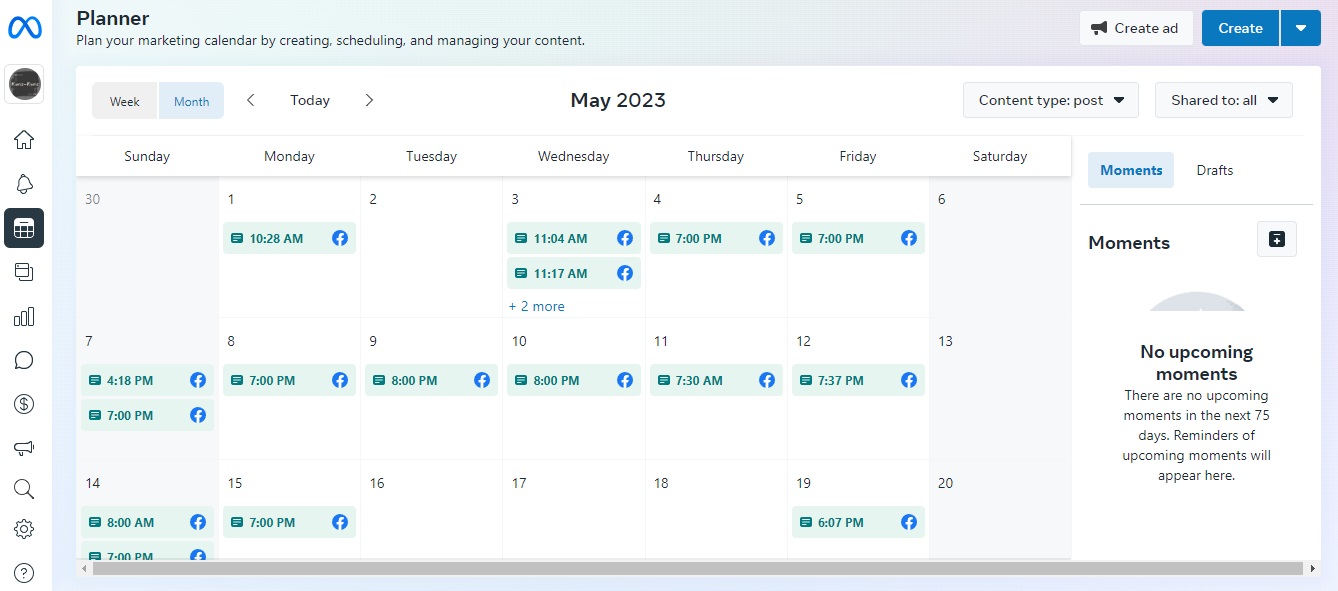Open Ads megaphone icon in sidebar
The image size is (1338, 591).
click(x=24, y=447)
